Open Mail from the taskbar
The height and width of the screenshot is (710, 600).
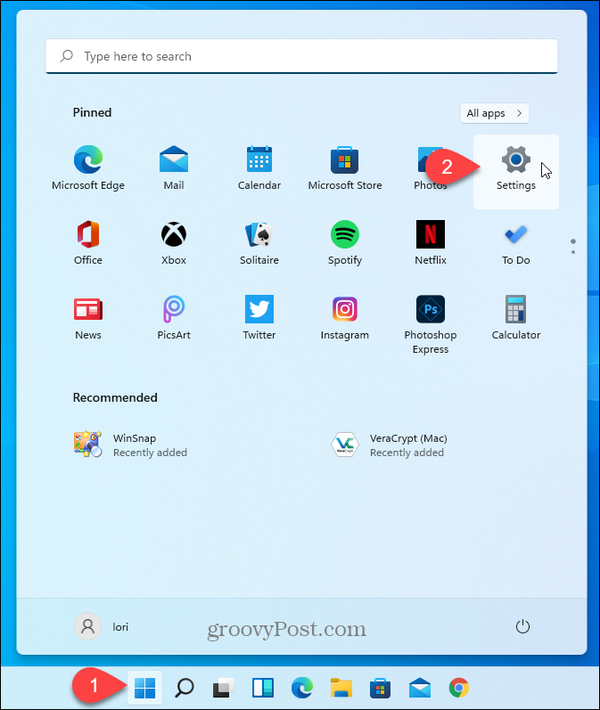(x=420, y=688)
